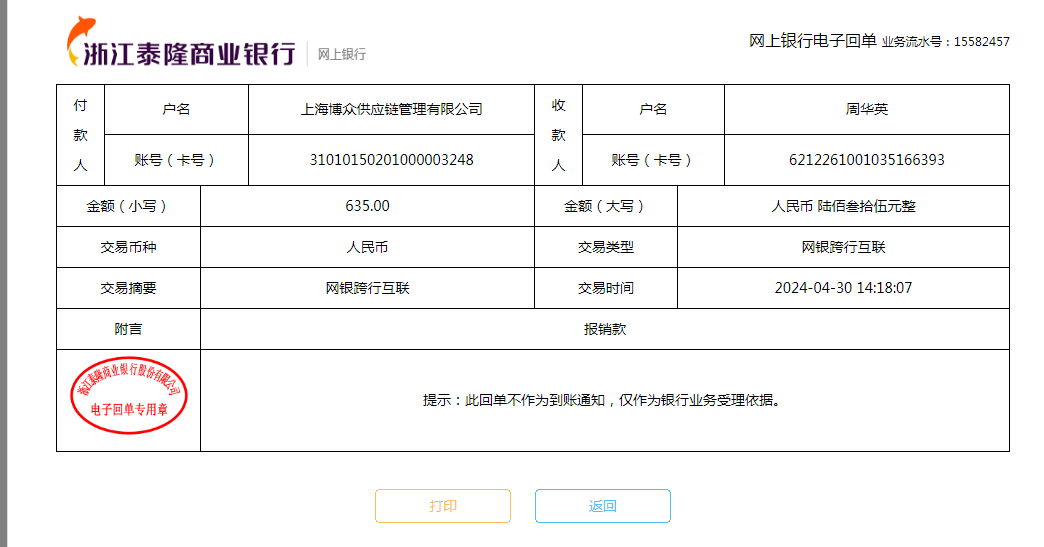Click the Zhejiang Tailong Bank fish logo
The width and height of the screenshot is (1044, 547).
tap(77, 41)
